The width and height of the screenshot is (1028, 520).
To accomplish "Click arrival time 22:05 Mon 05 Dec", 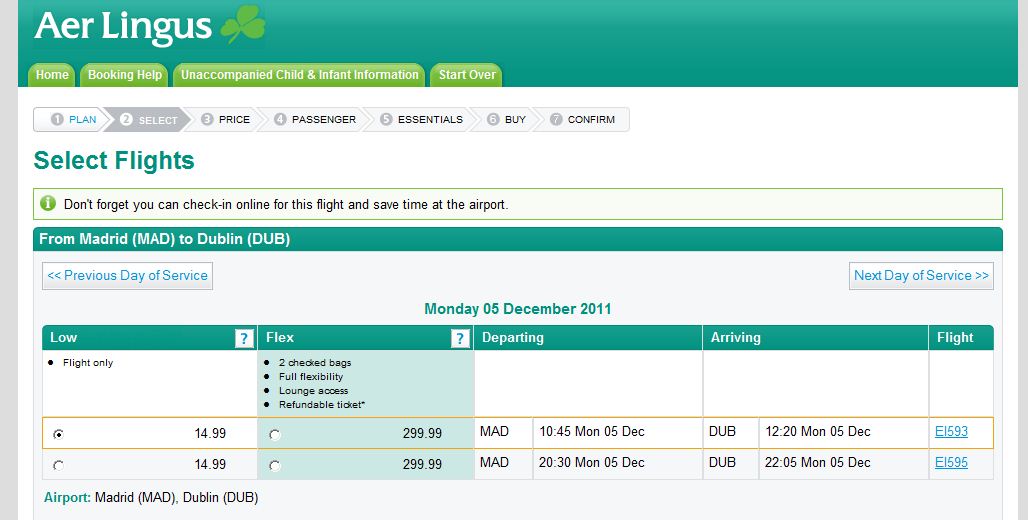I will pyautogui.click(x=818, y=462).
